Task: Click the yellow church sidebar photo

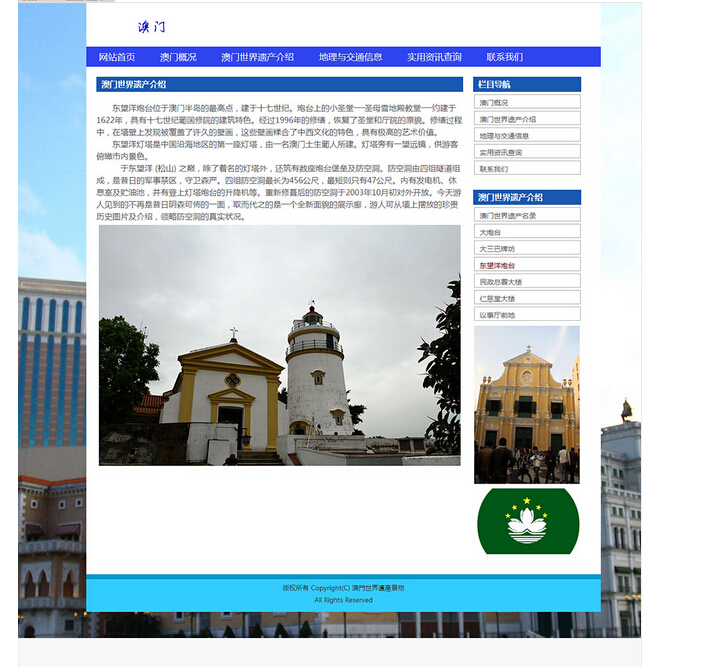Action: [526, 404]
